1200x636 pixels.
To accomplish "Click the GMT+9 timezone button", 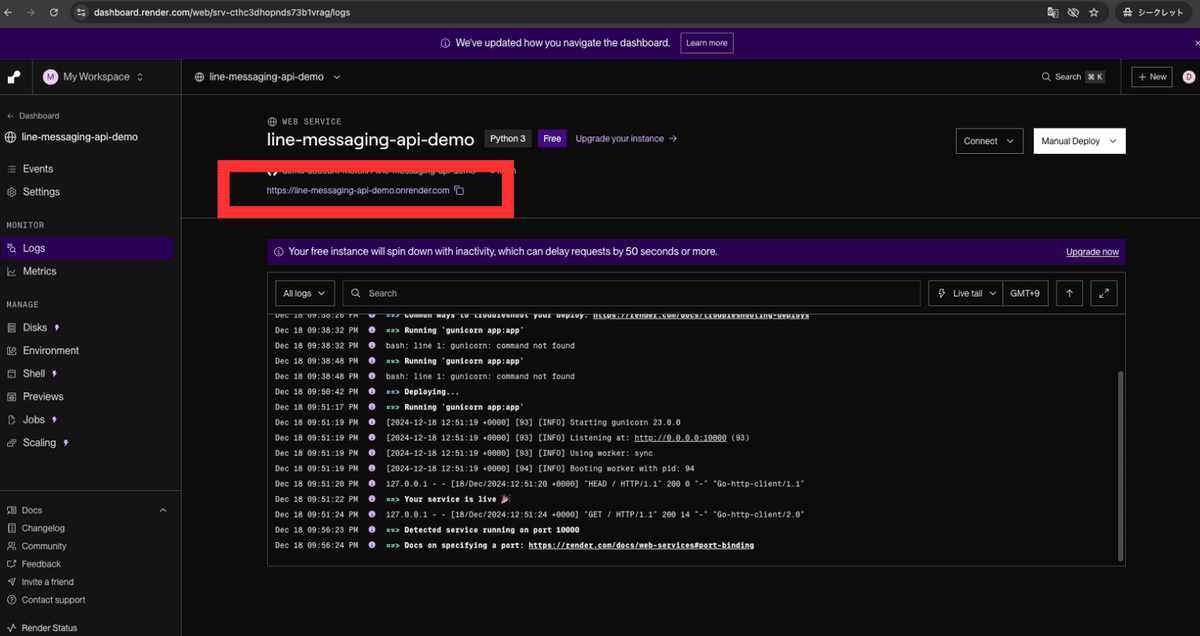I will (1025, 293).
